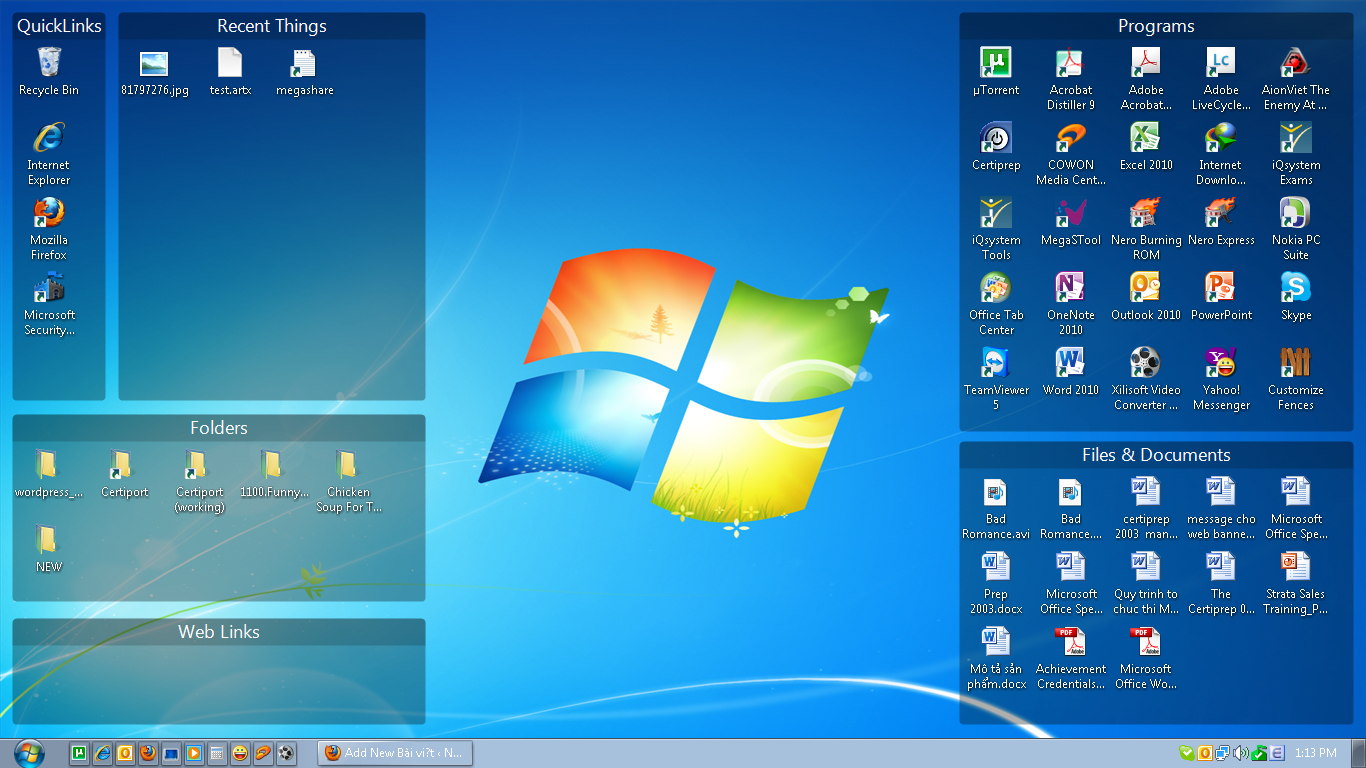Image resolution: width=1366 pixels, height=768 pixels.
Task: Select the Acrobat Distiller 9 shortcut
Action: 1071,79
